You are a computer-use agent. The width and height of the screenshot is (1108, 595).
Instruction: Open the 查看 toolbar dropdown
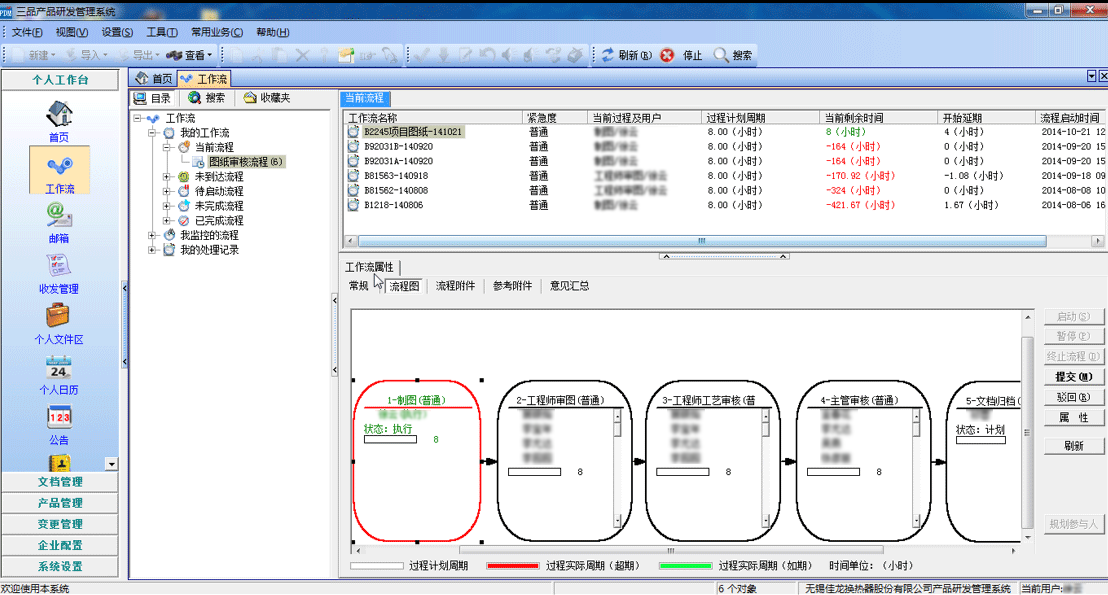click(x=190, y=55)
